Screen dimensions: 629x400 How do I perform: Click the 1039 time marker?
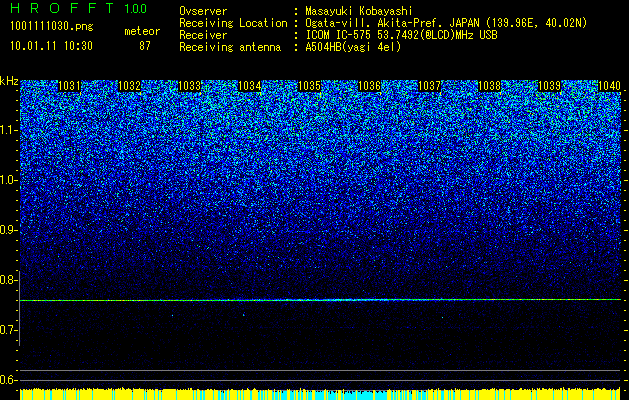pyautogui.click(x=549, y=86)
